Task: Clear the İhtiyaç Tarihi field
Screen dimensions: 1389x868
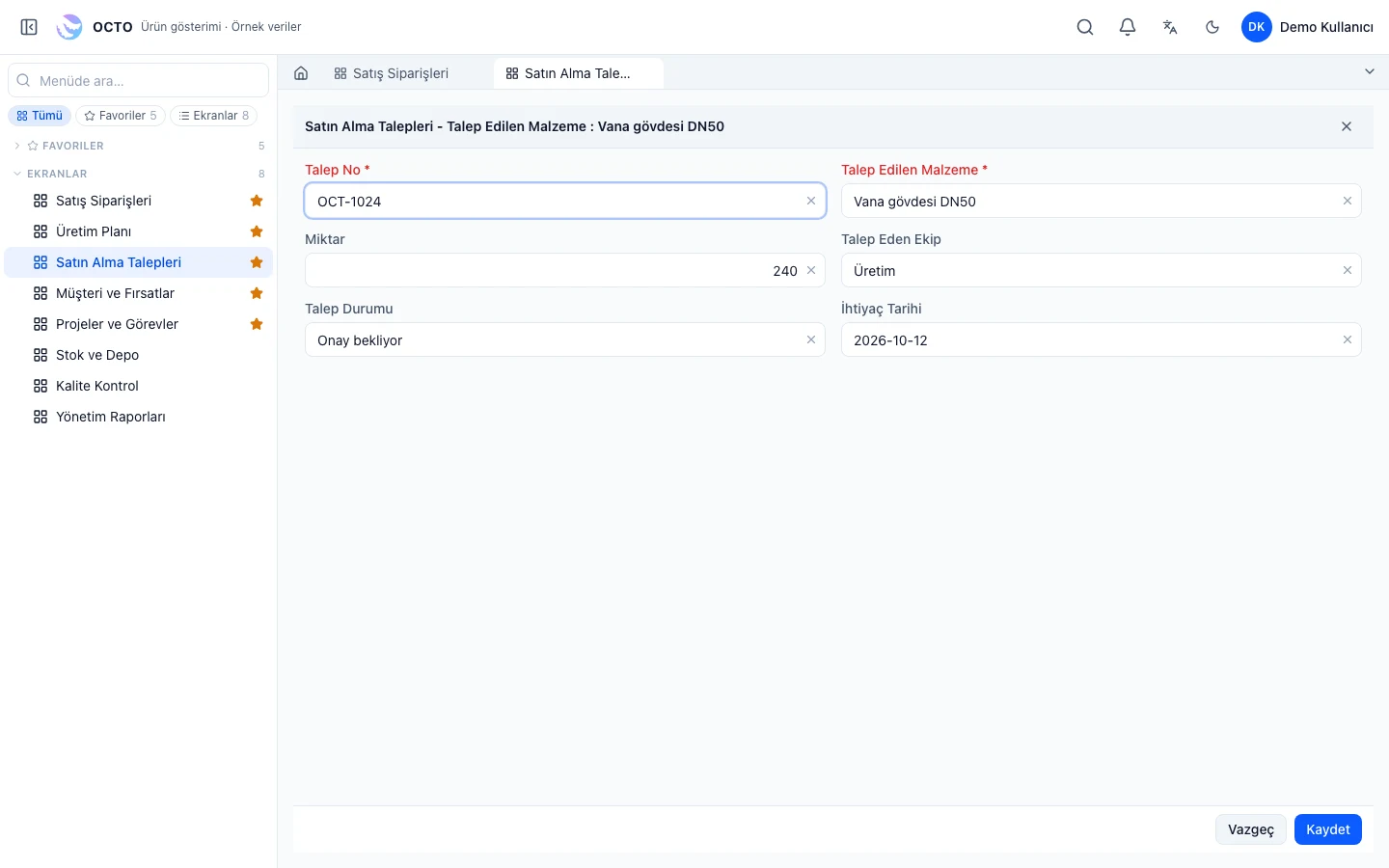Action: point(1348,339)
